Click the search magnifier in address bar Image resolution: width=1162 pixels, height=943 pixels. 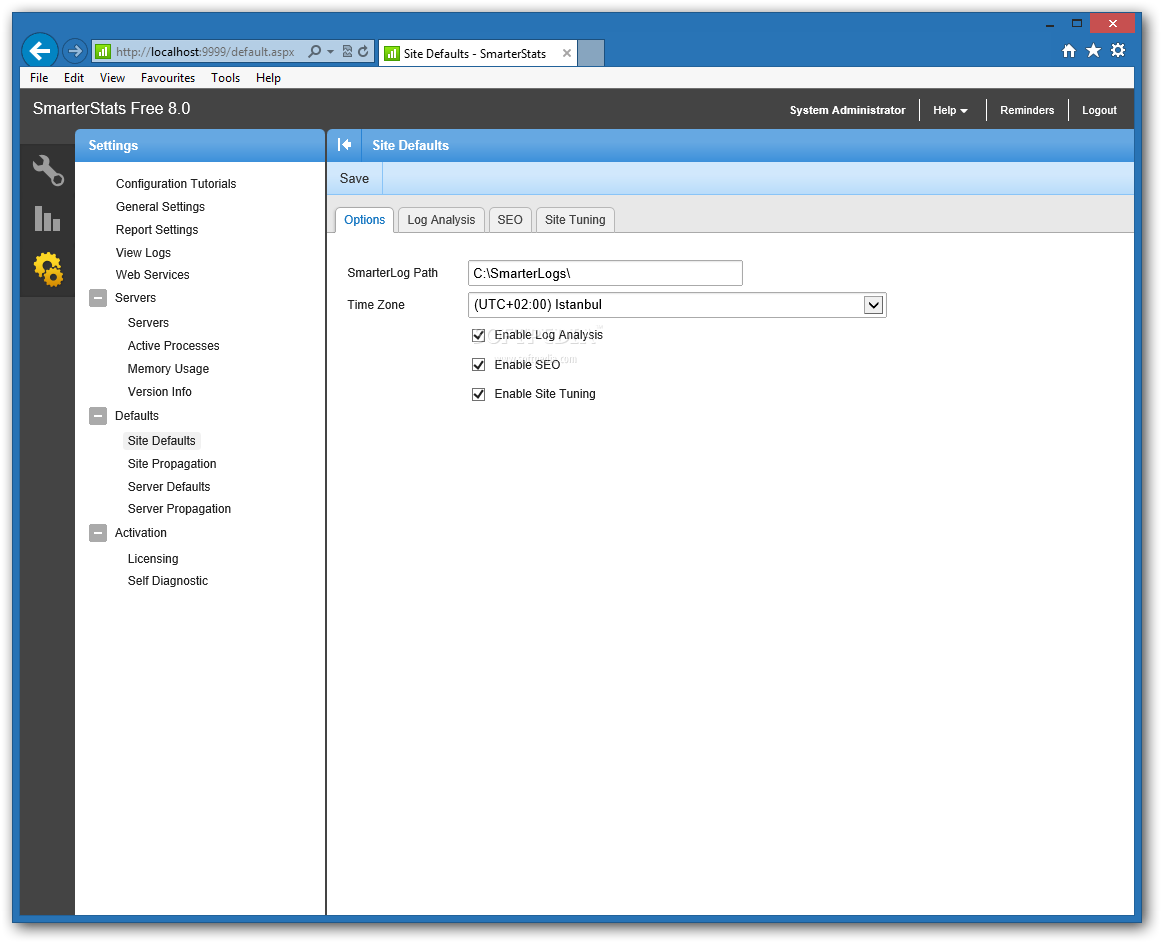pos(315,52)
